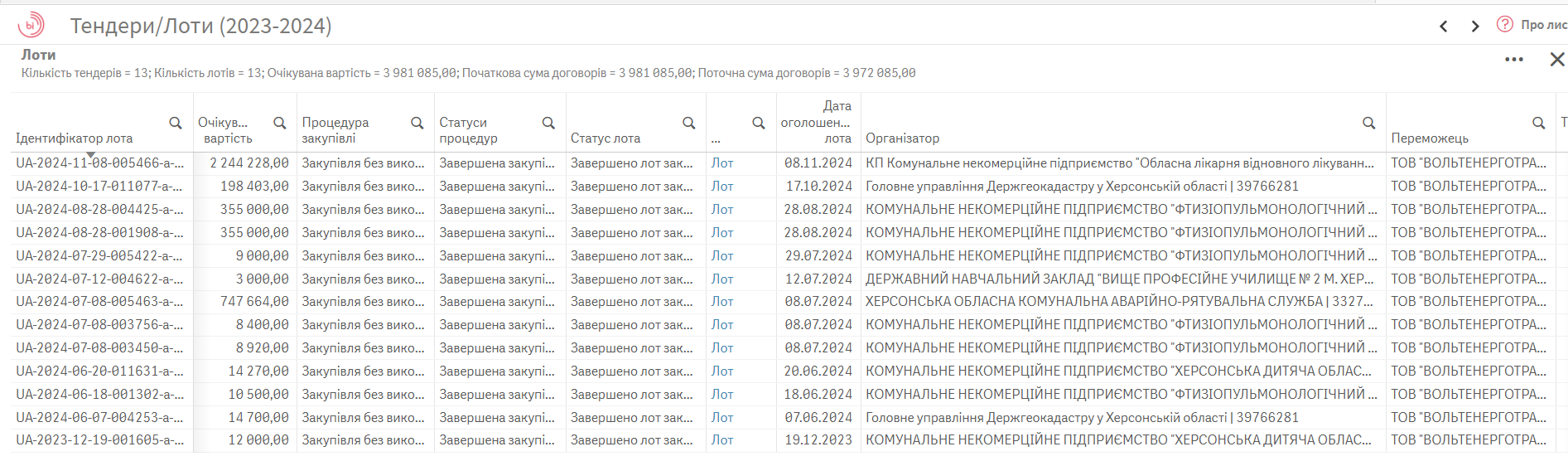Open Лот link for UA-2024-11-08-005466 row

click(722, 163)
